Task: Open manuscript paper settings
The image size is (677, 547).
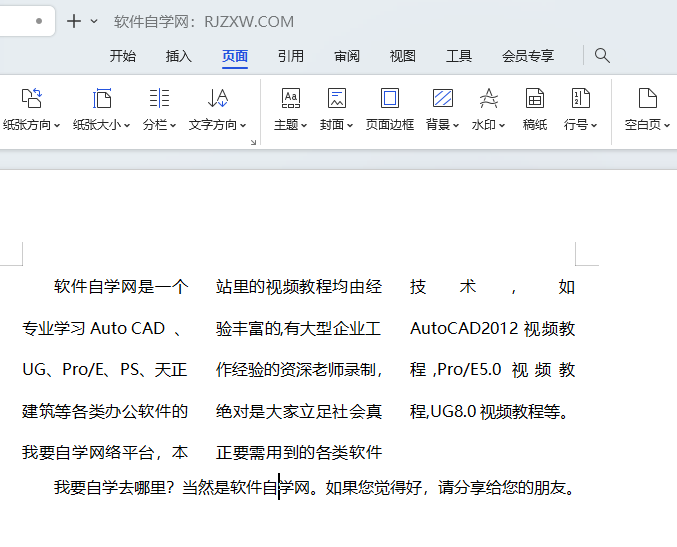Action: [x=535, y=109]
